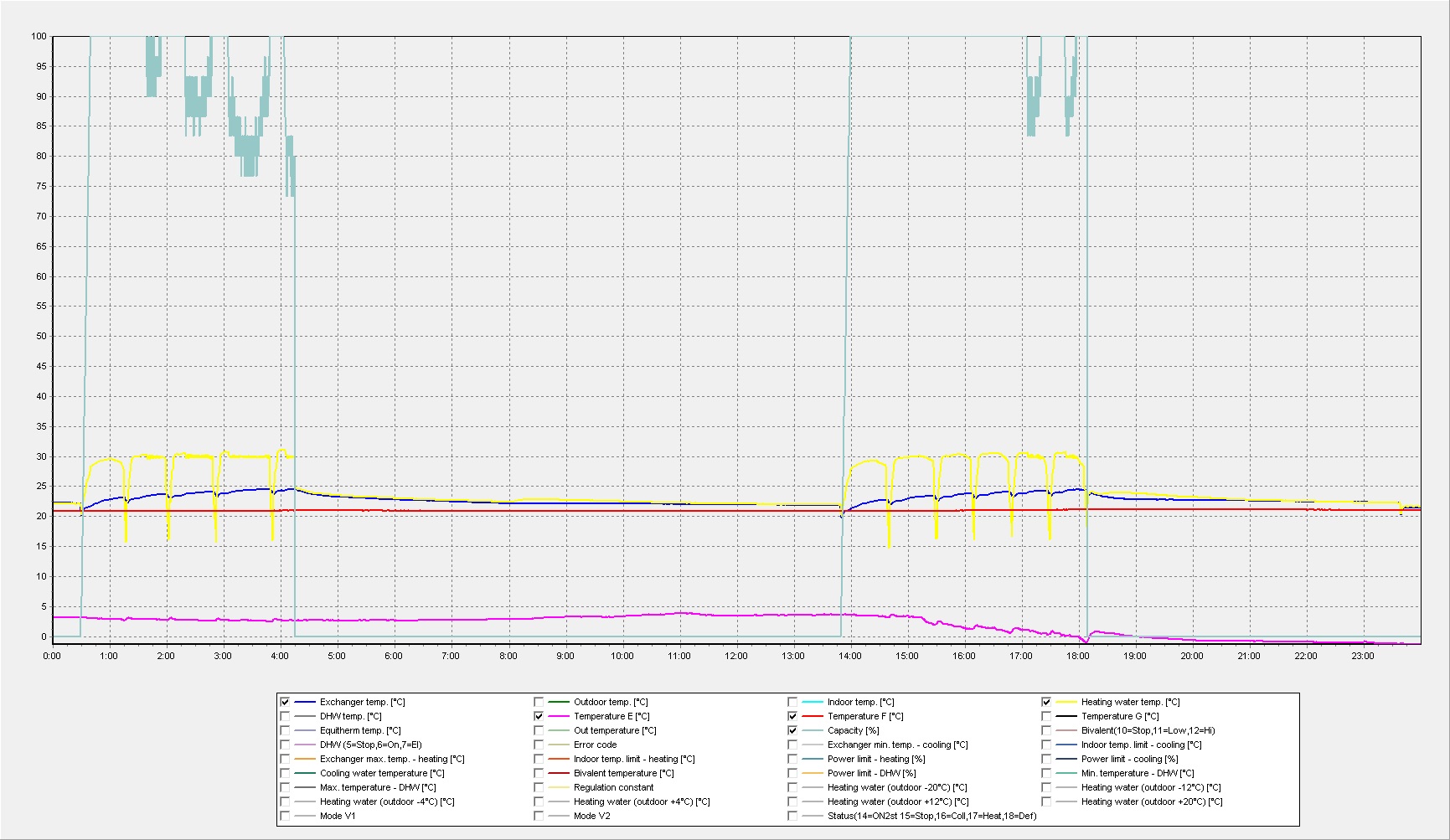
Task: Click the 0:00 time axis label
Action: point(52,656)
